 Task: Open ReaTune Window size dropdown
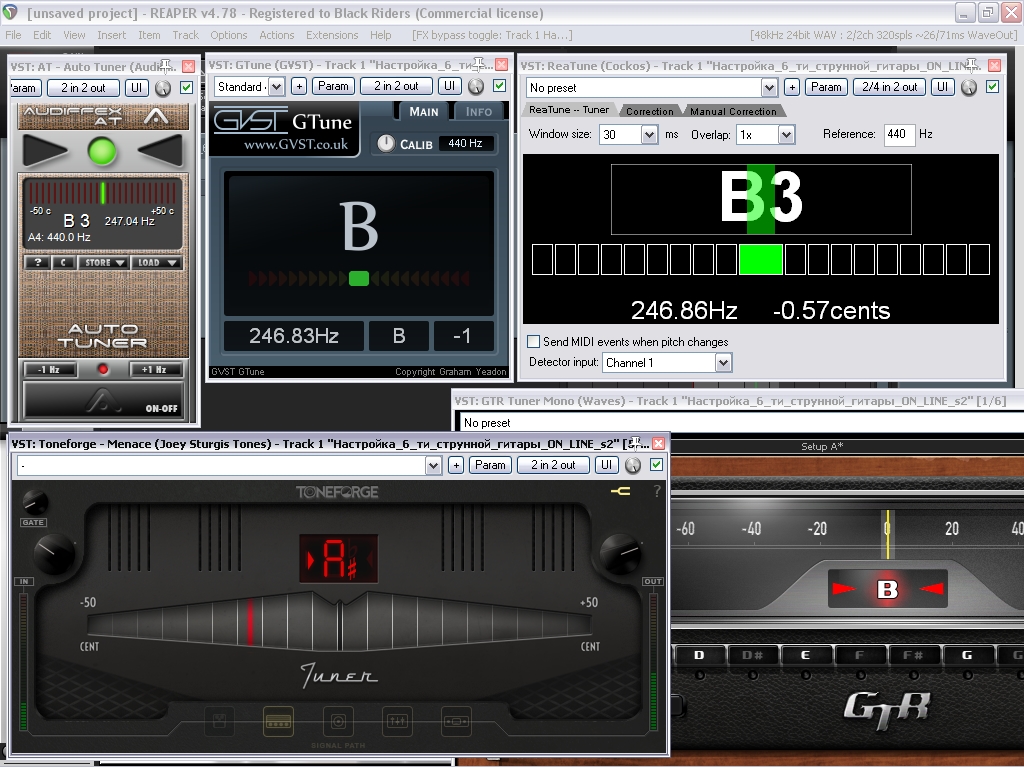pyautogui.click(x=648, y=135)
